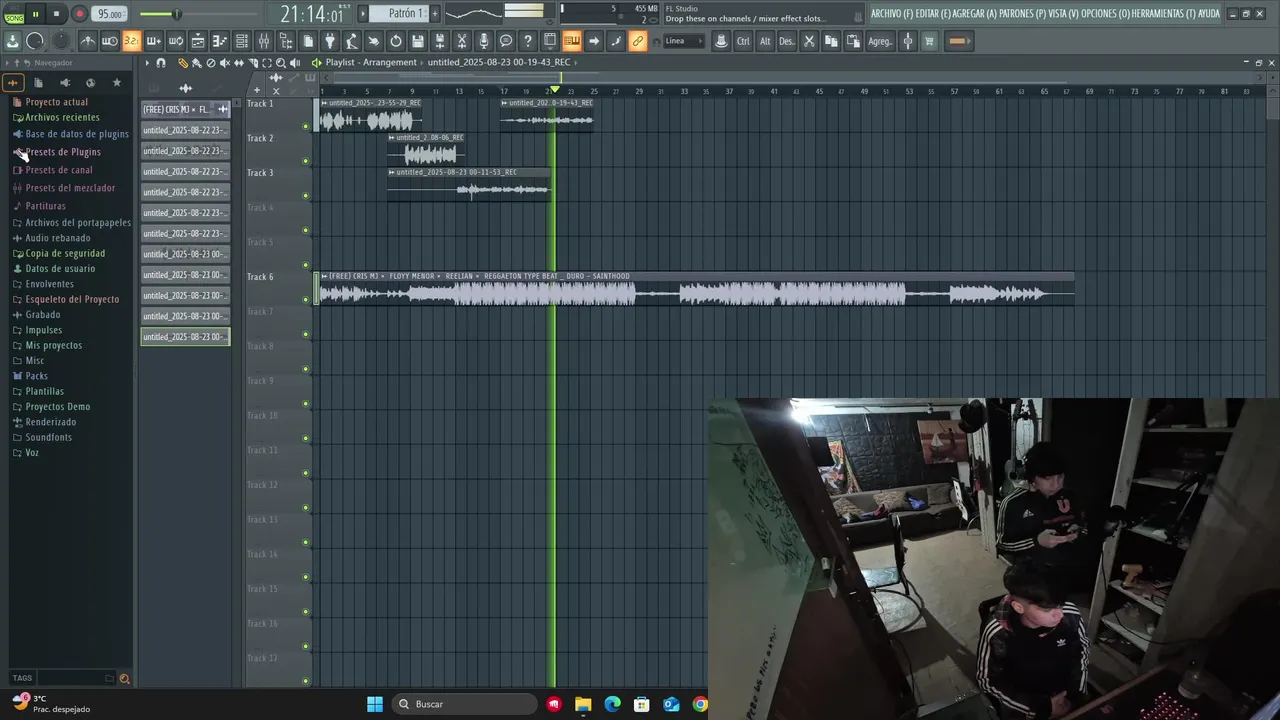Viewport: 1280px width, 720px height.
Task: Toggle the 3.2.1 countdown before recording
Action: tap(131, 41)
